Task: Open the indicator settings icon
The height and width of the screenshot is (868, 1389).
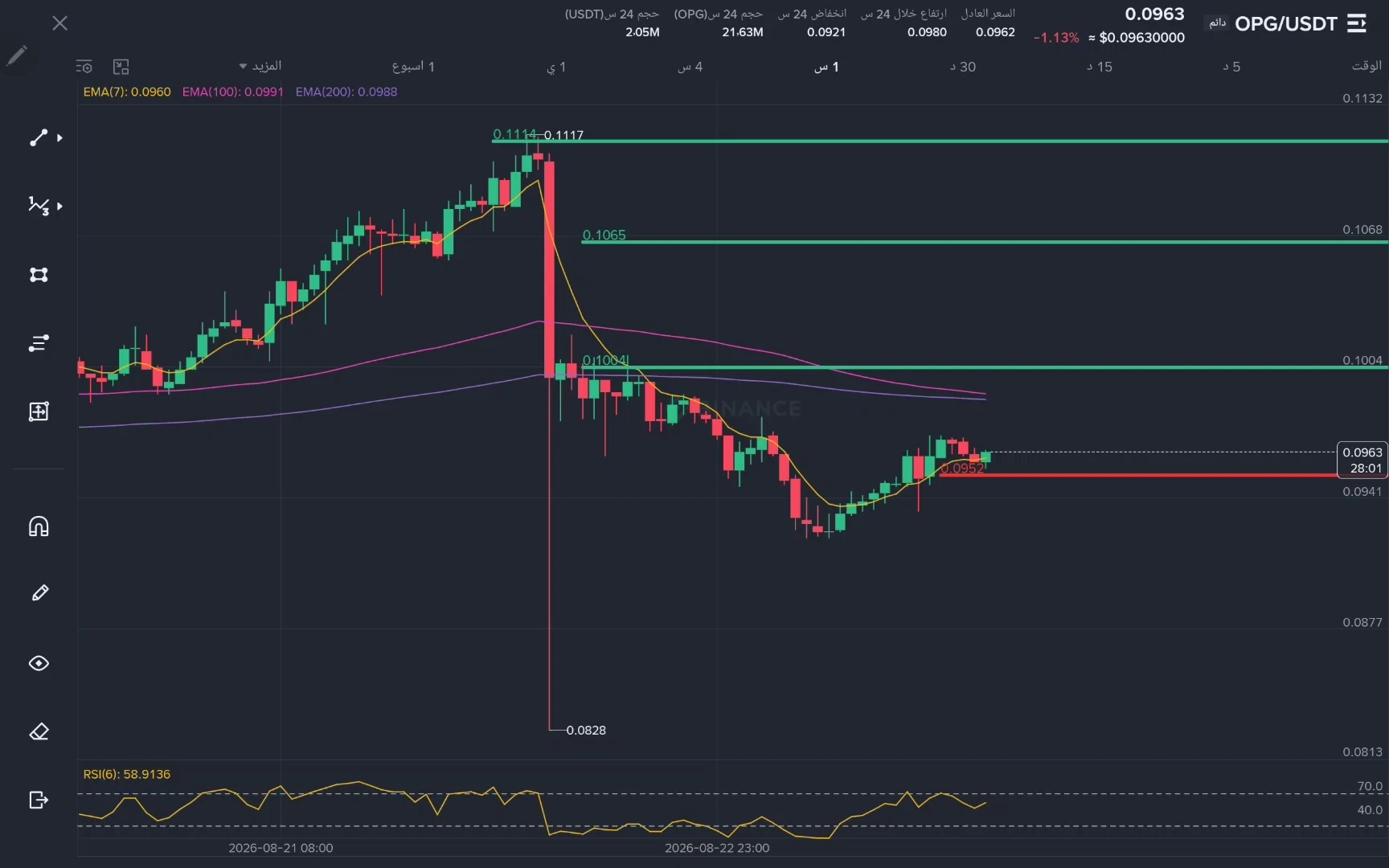Action: (x=84, y=67)
